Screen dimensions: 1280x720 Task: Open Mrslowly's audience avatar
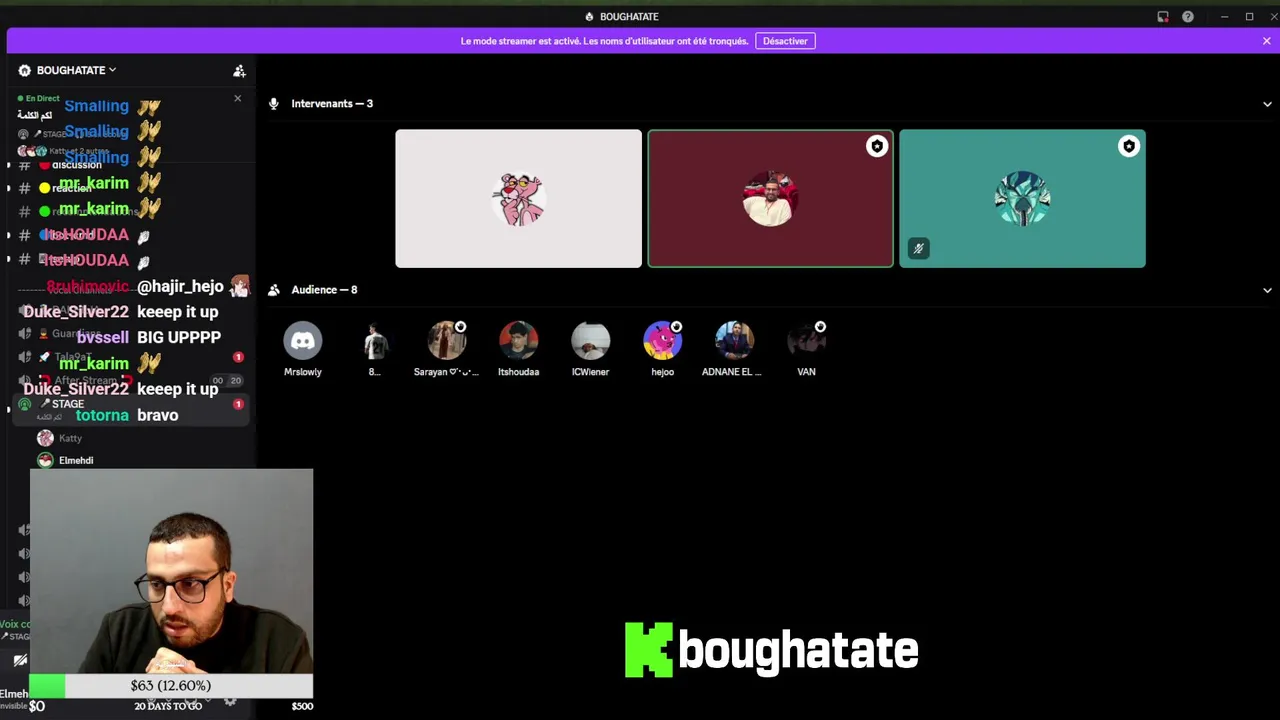click(303, 341)
